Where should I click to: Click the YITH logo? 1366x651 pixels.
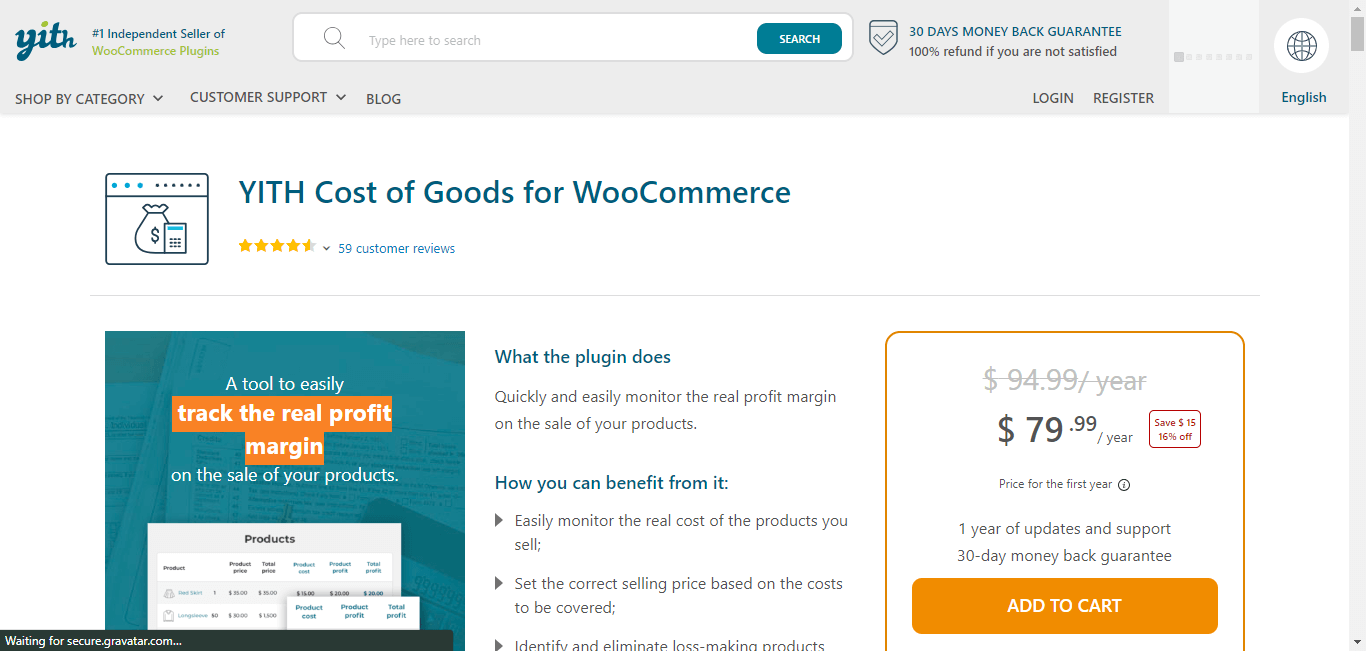[x=46, y=41]
